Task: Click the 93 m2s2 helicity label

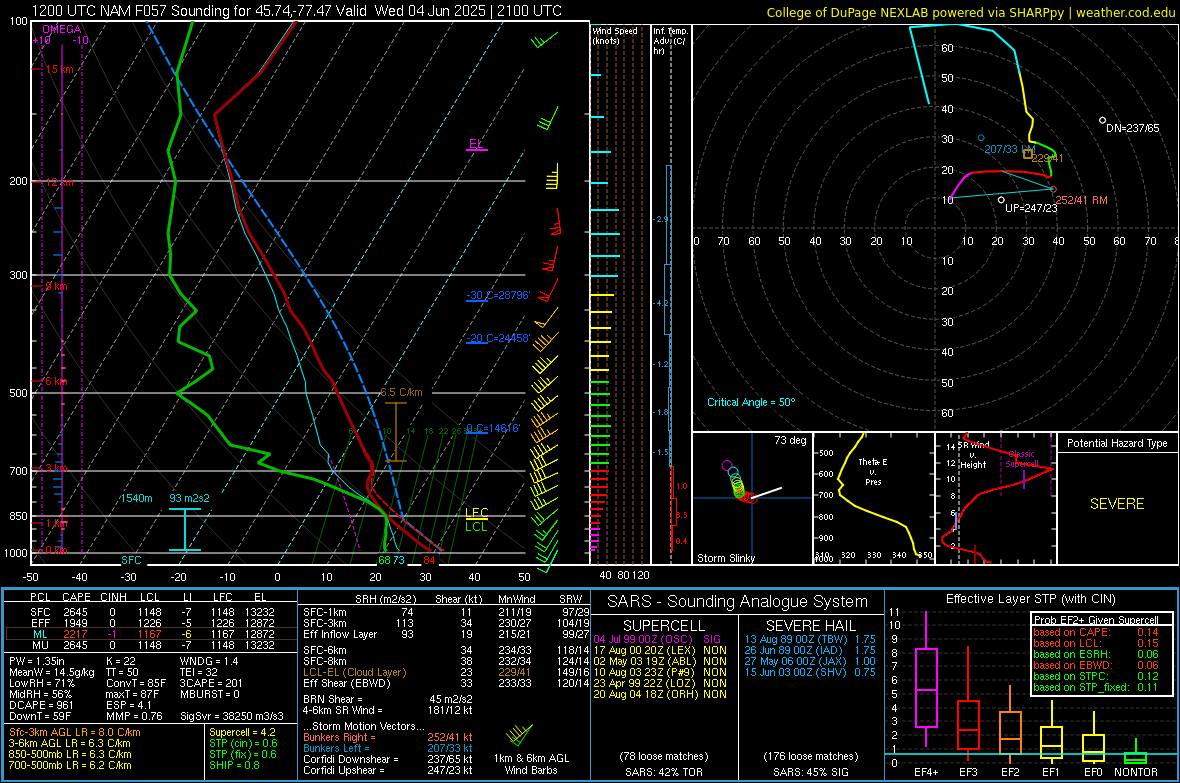Action: tap(190, 498)
